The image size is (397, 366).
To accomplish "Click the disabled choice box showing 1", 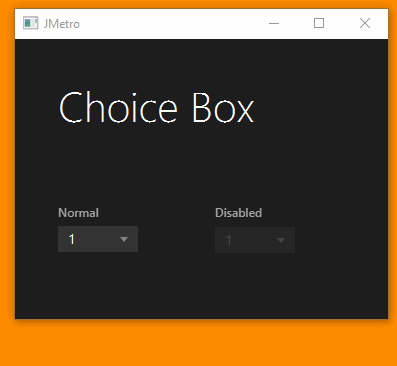I will tap(255, 240).
